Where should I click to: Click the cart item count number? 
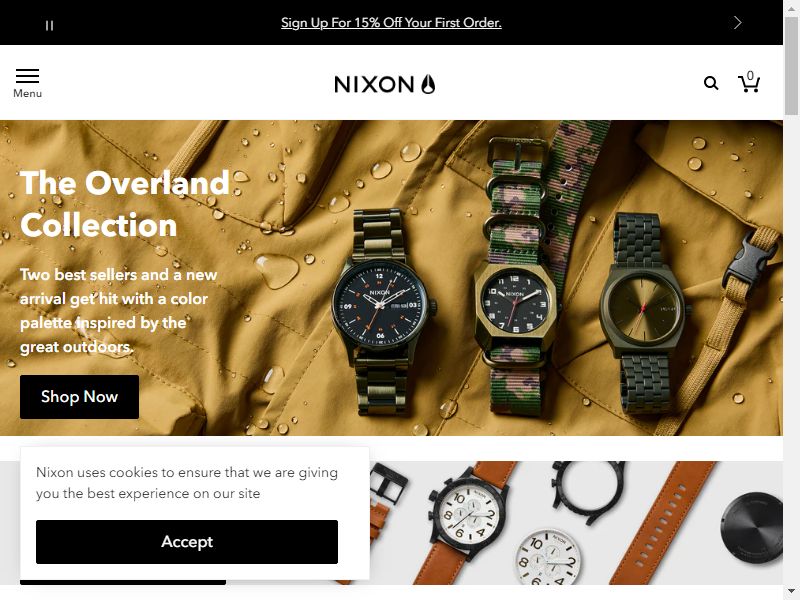[750, 76]
